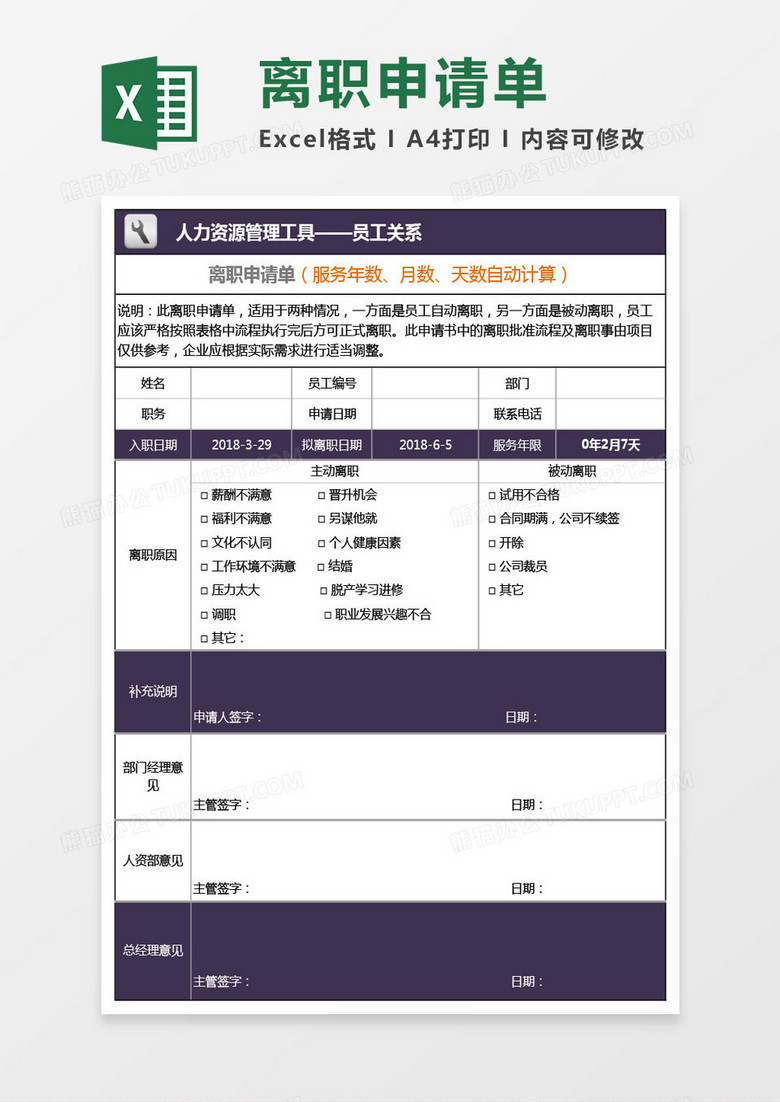Check the 文化不认同 box
This screenshot has width=780, height=1102.
(204, 543)
